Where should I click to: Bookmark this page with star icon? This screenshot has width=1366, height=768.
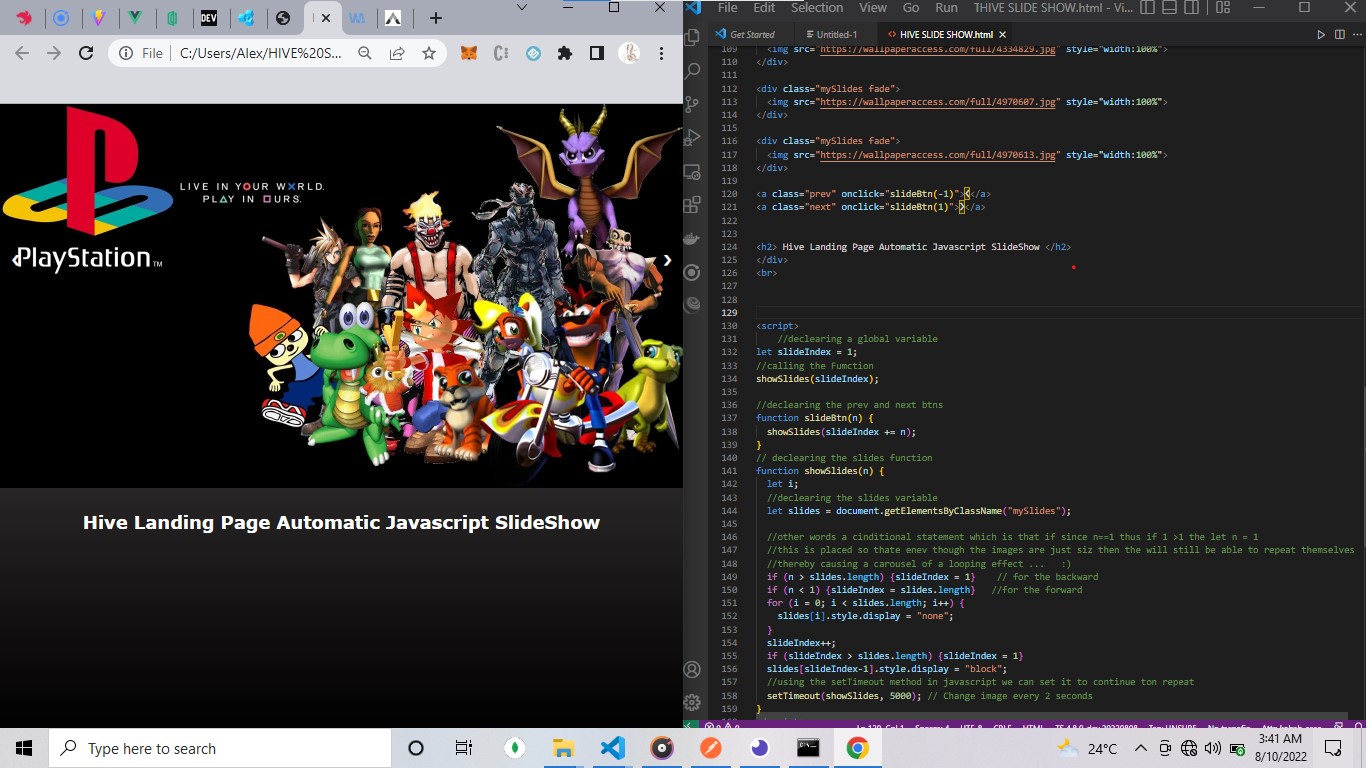(429, 53)
